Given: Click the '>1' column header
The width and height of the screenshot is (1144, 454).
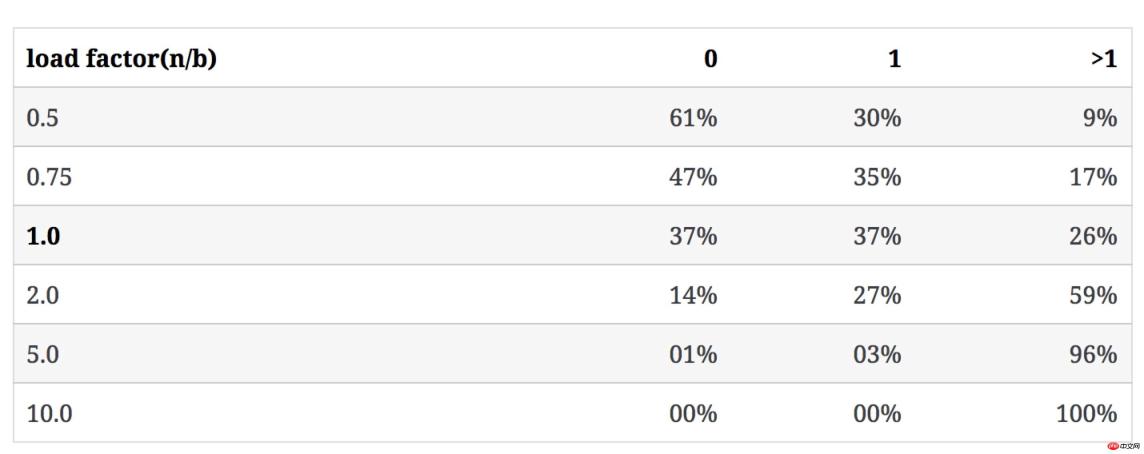Looking at the screenshot, I should coord(1104,58).
